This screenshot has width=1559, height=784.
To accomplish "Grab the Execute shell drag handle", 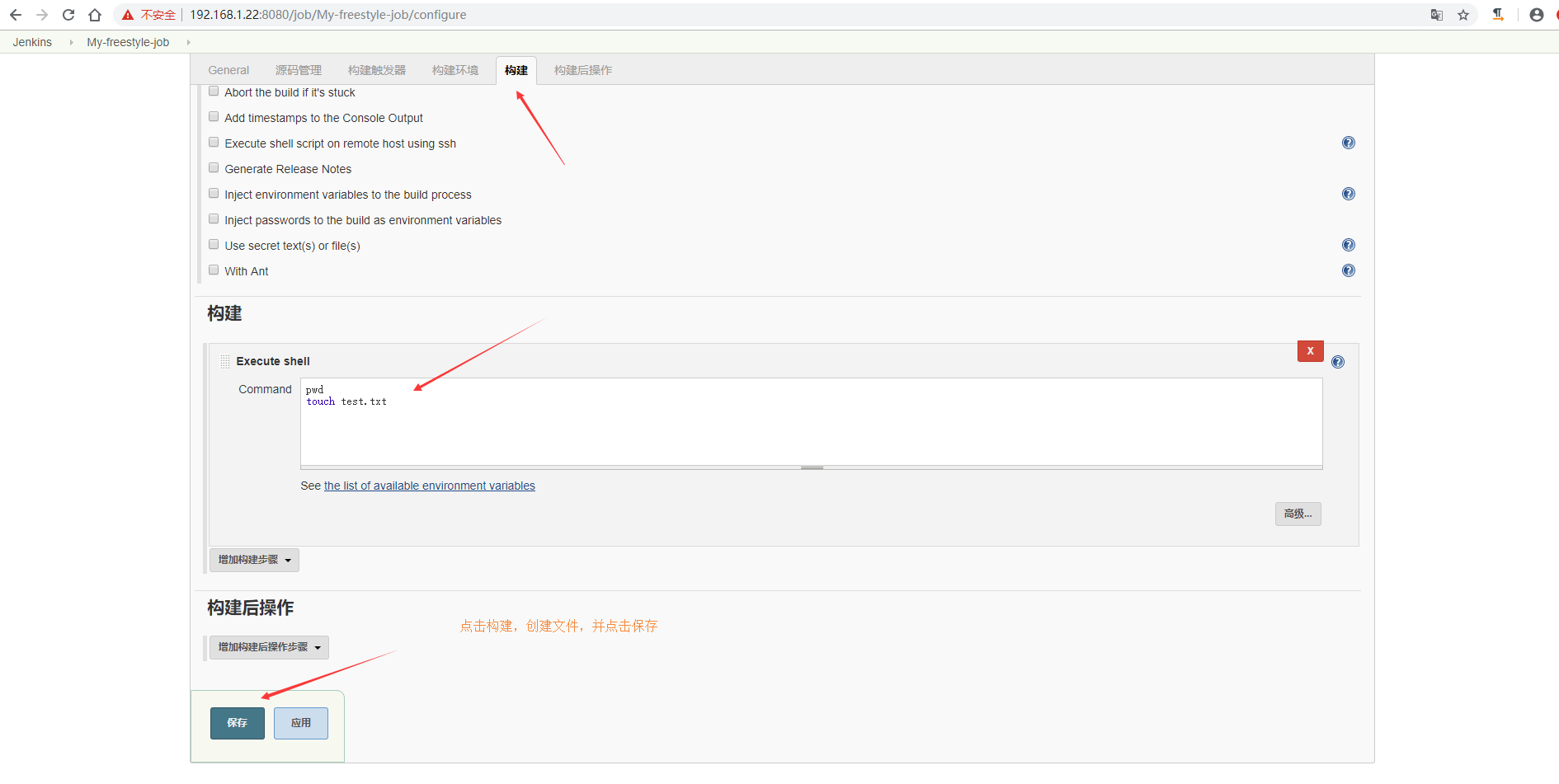I will 225,361.
